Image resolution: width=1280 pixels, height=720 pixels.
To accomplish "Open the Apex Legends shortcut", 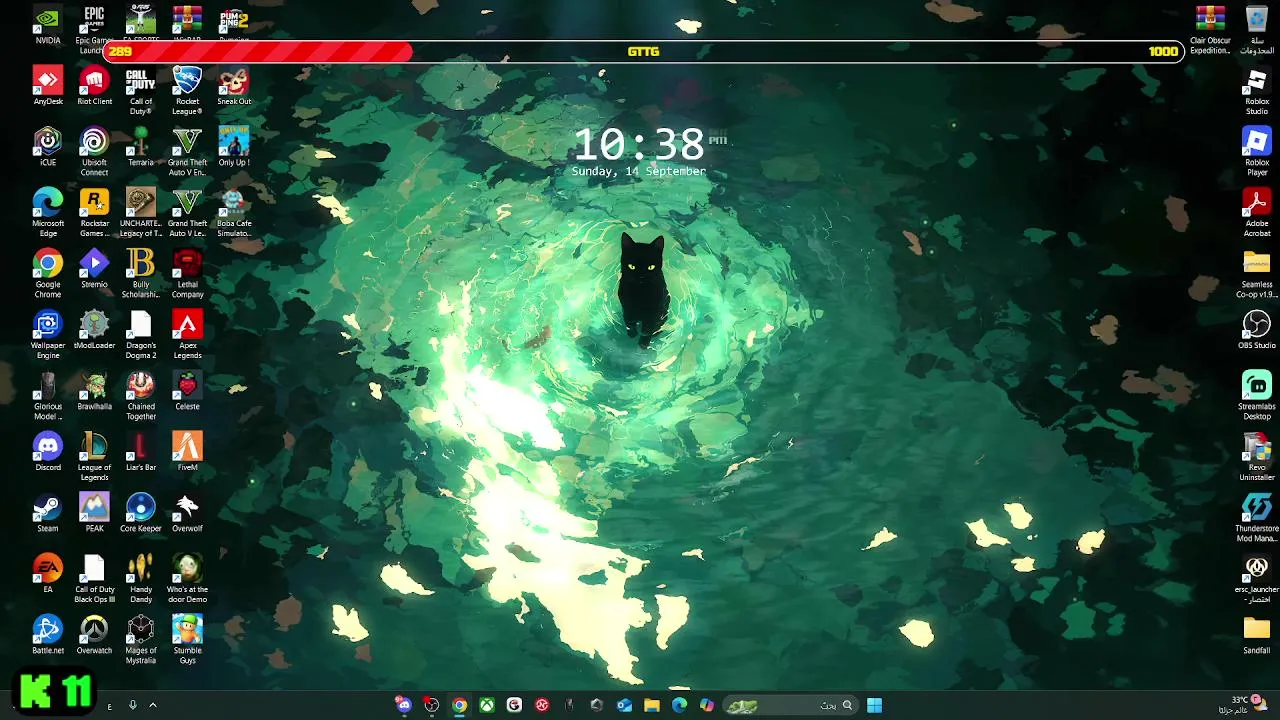I will (187, 335).
